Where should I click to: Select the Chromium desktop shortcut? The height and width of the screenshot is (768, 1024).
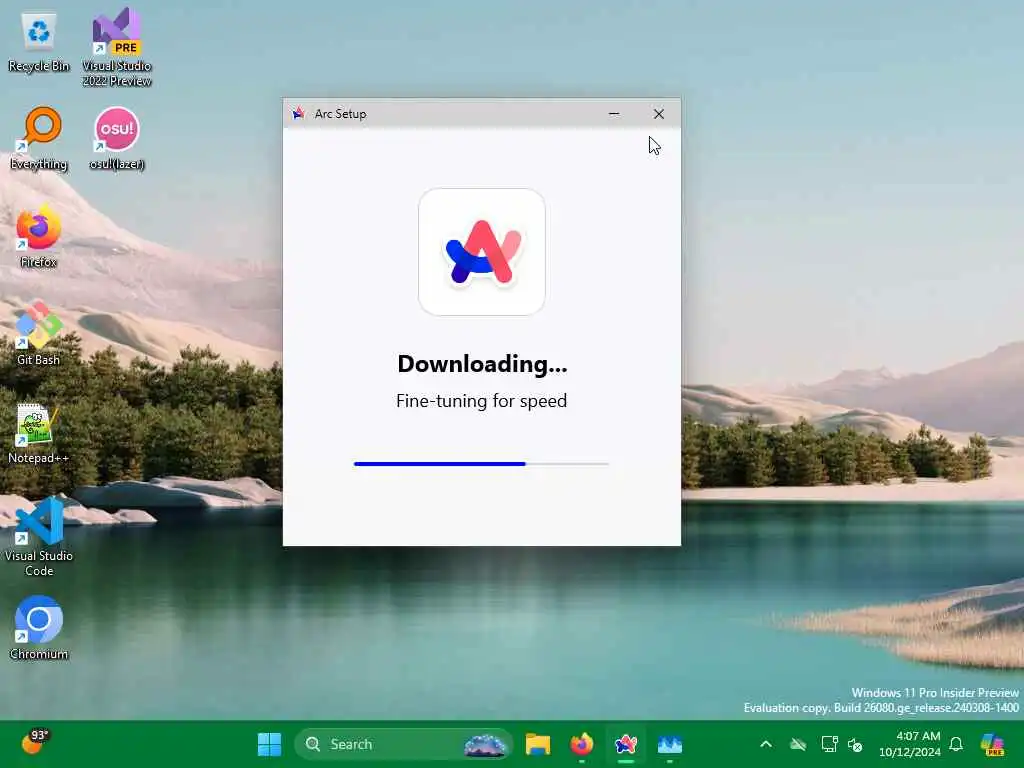point(39,628)
